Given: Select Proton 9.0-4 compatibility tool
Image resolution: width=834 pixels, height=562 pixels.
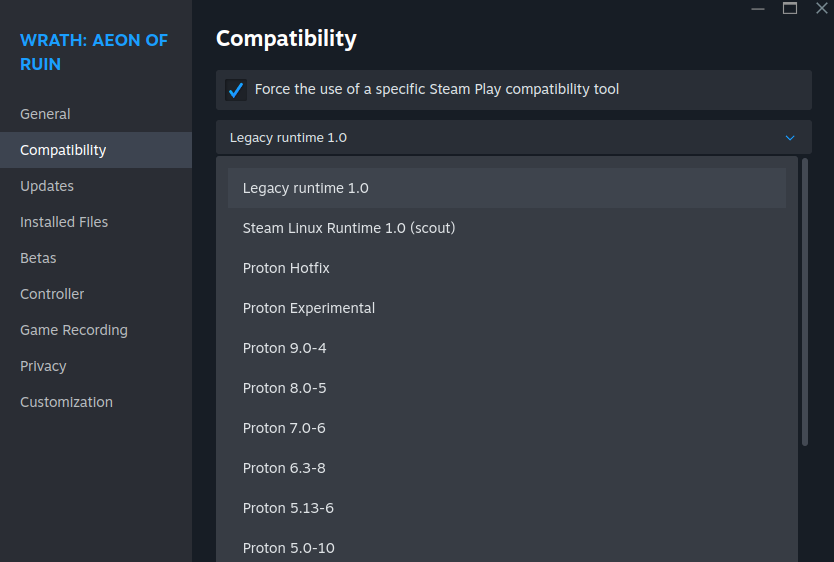Looking at the screenshot, I should tap(285, 348).
